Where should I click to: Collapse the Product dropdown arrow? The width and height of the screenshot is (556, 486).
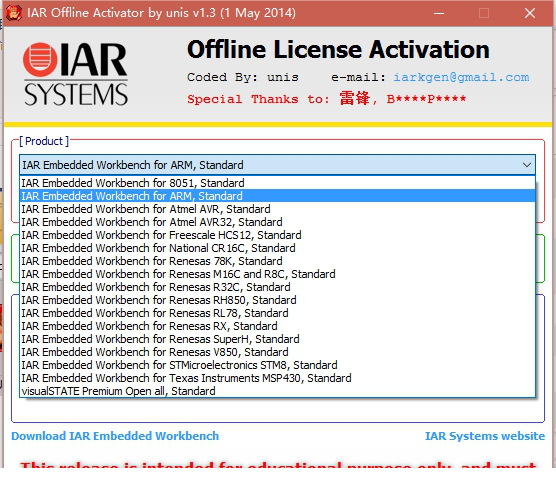coord(527,165)
